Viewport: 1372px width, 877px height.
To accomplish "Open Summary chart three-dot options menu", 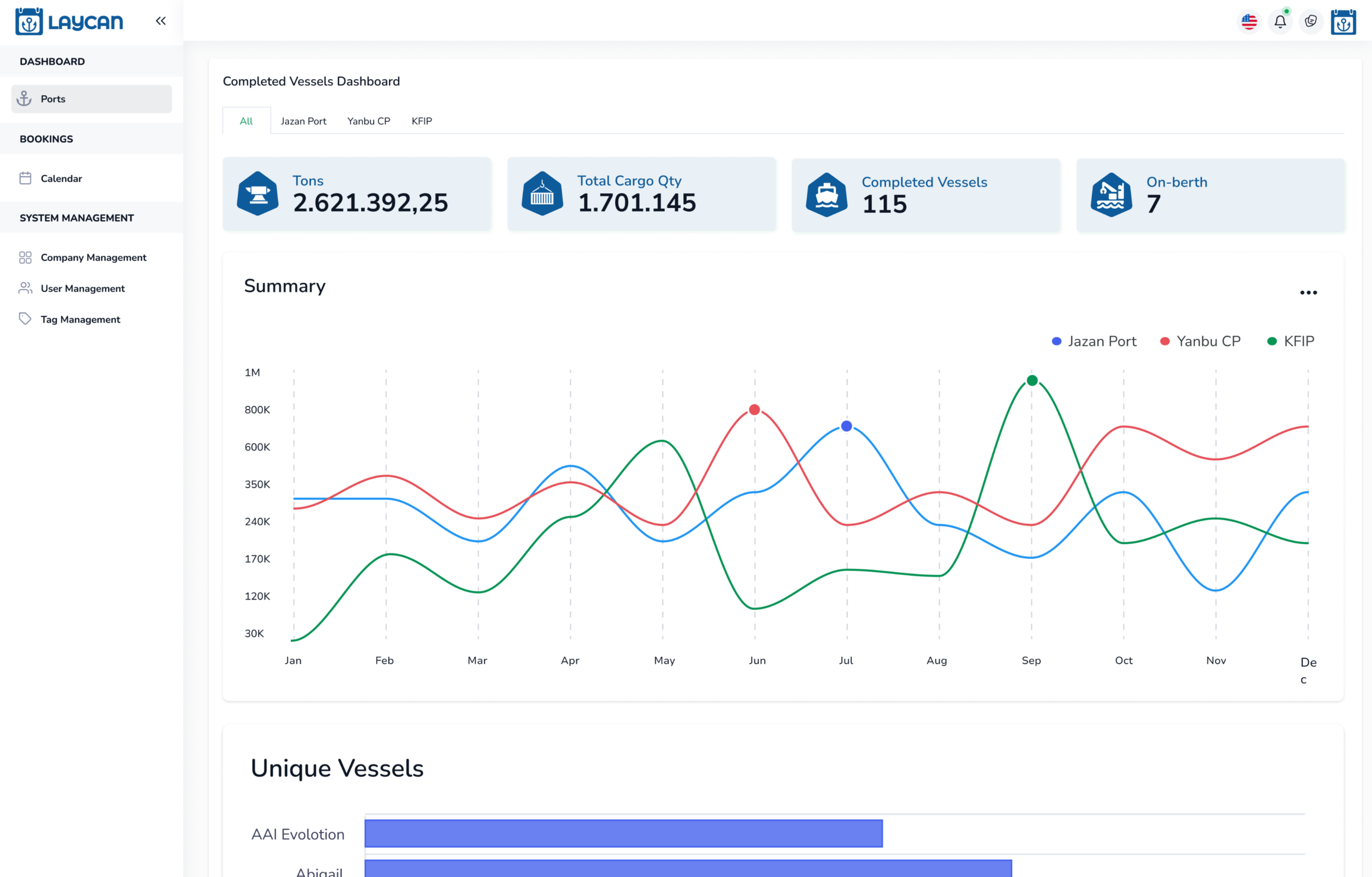I will 1308,293.
